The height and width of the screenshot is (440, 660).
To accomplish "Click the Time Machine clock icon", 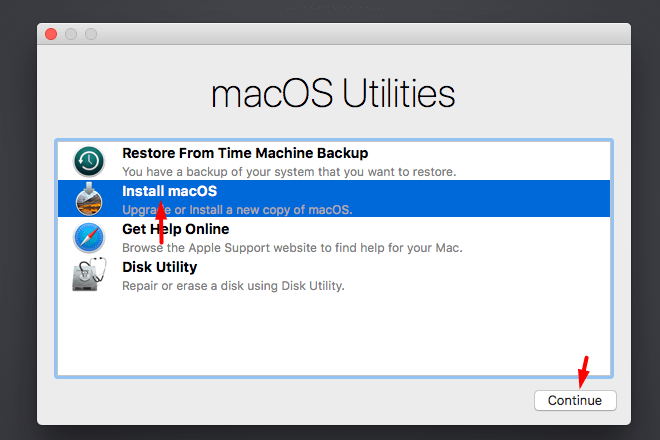I will tap(89, 161).
